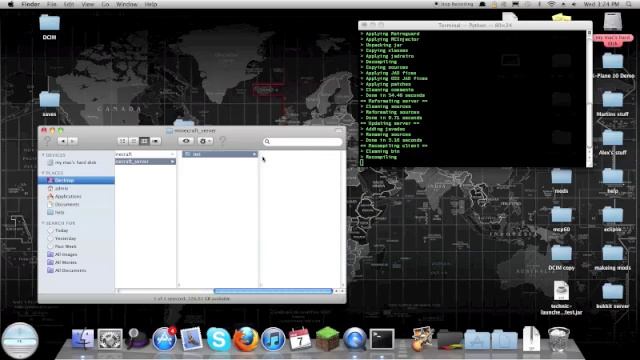Select Desktop in Finder sidebar
The image size is (640, 360).
click(x=76, y=180)
